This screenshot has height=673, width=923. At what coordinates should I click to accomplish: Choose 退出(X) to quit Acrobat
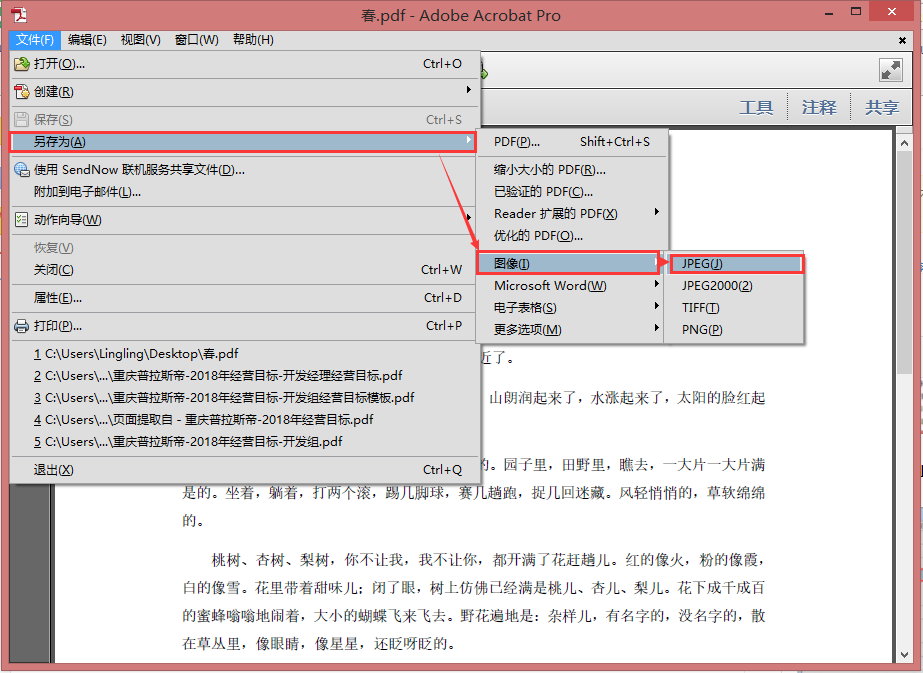(x=245, y=470)
